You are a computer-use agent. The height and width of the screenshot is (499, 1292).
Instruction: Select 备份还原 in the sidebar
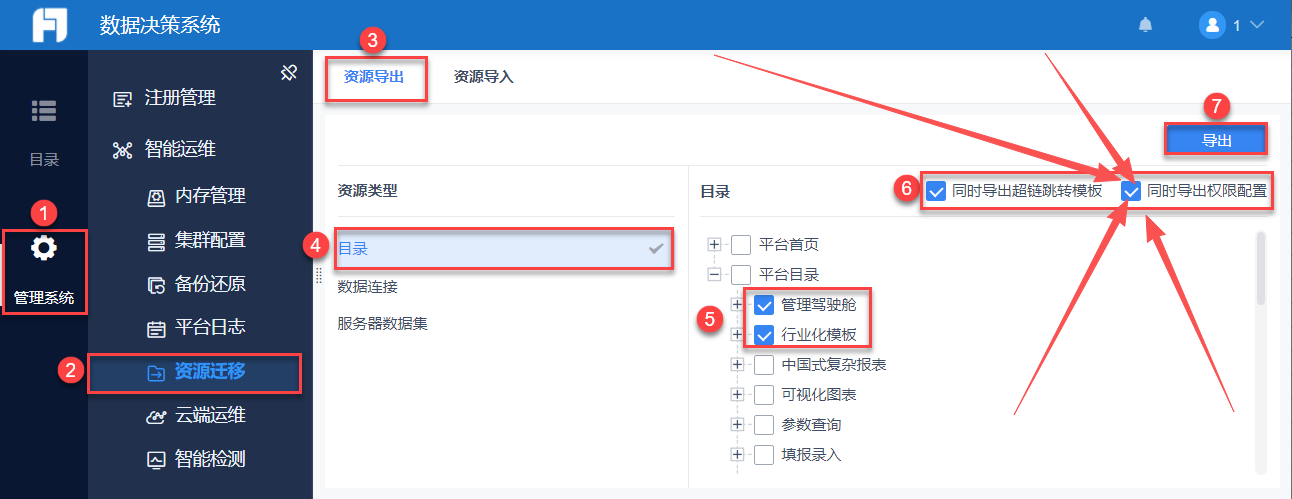pos(210,284)
